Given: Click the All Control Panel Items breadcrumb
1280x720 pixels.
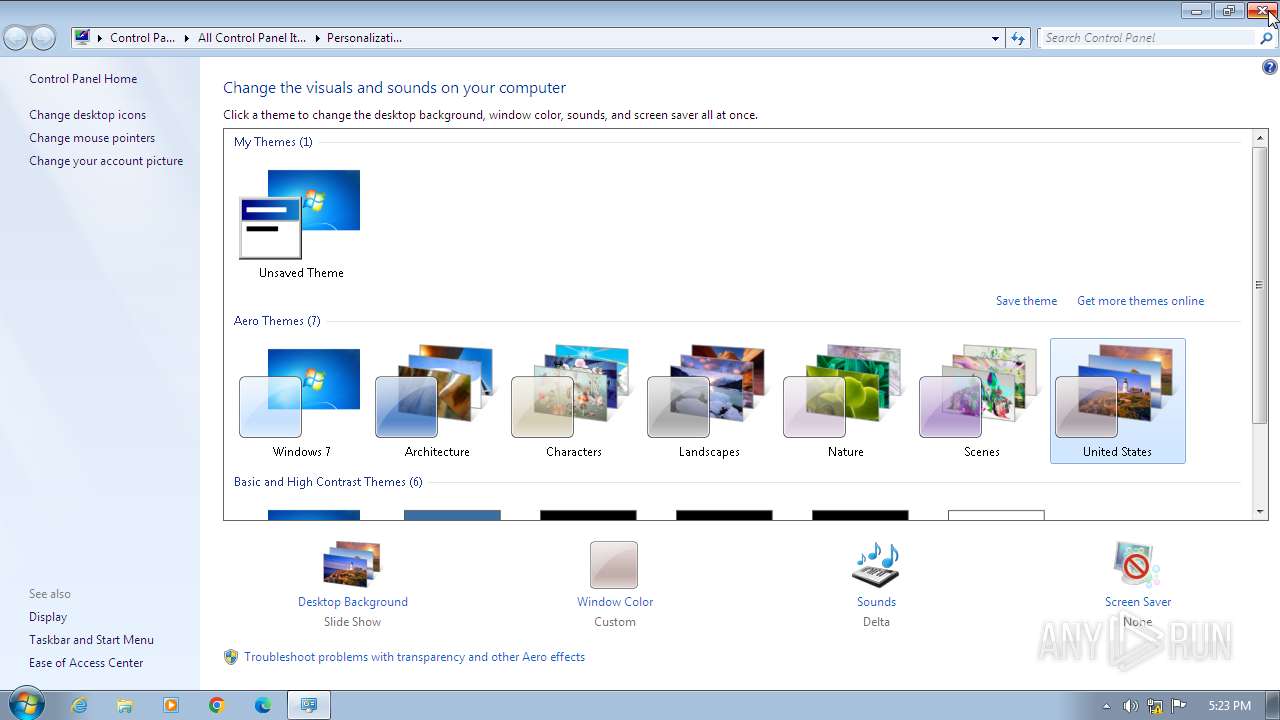Looking at the screenshot, I should pyautogui.click(x=252, y=38).
